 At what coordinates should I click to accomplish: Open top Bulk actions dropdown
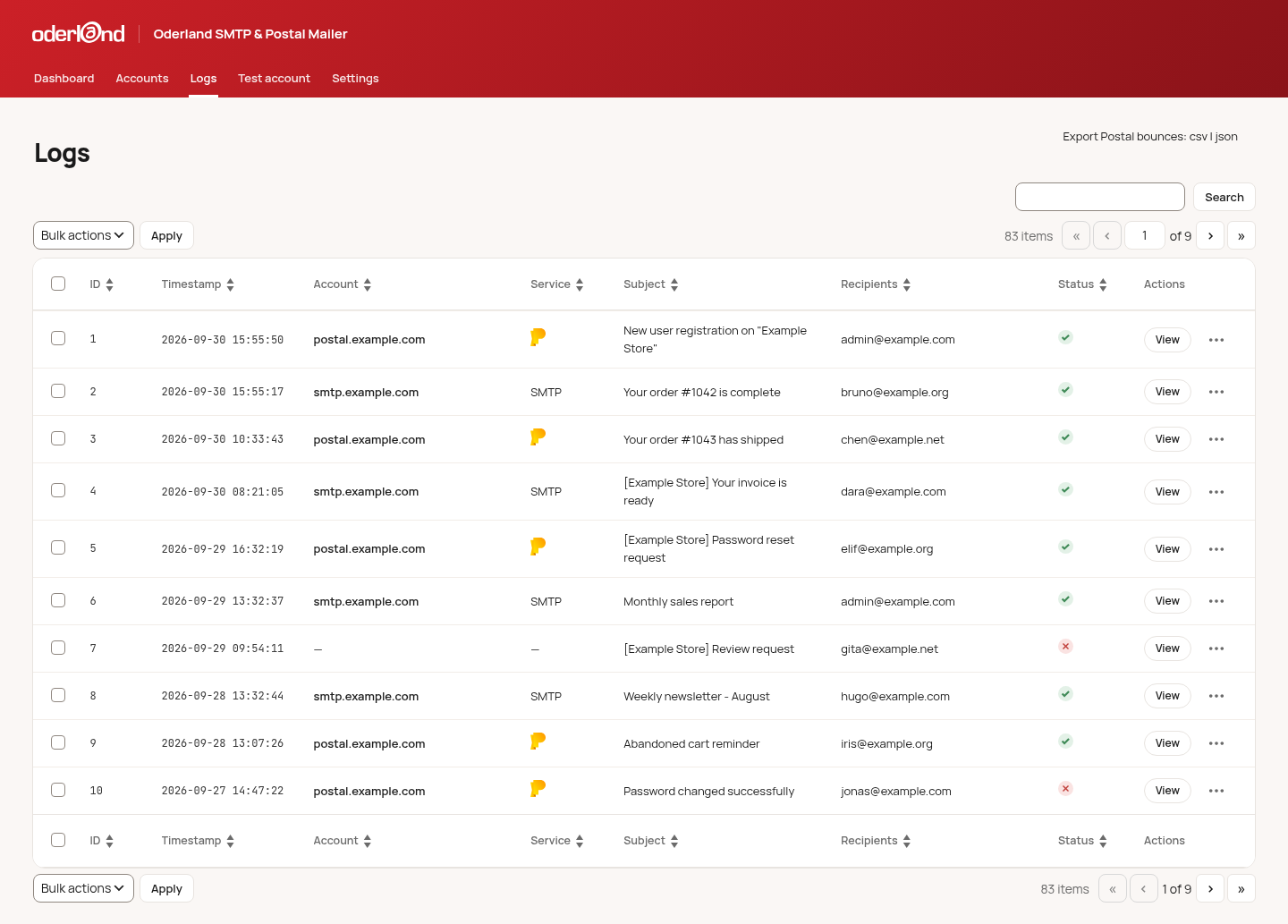[x=83, y=235]
